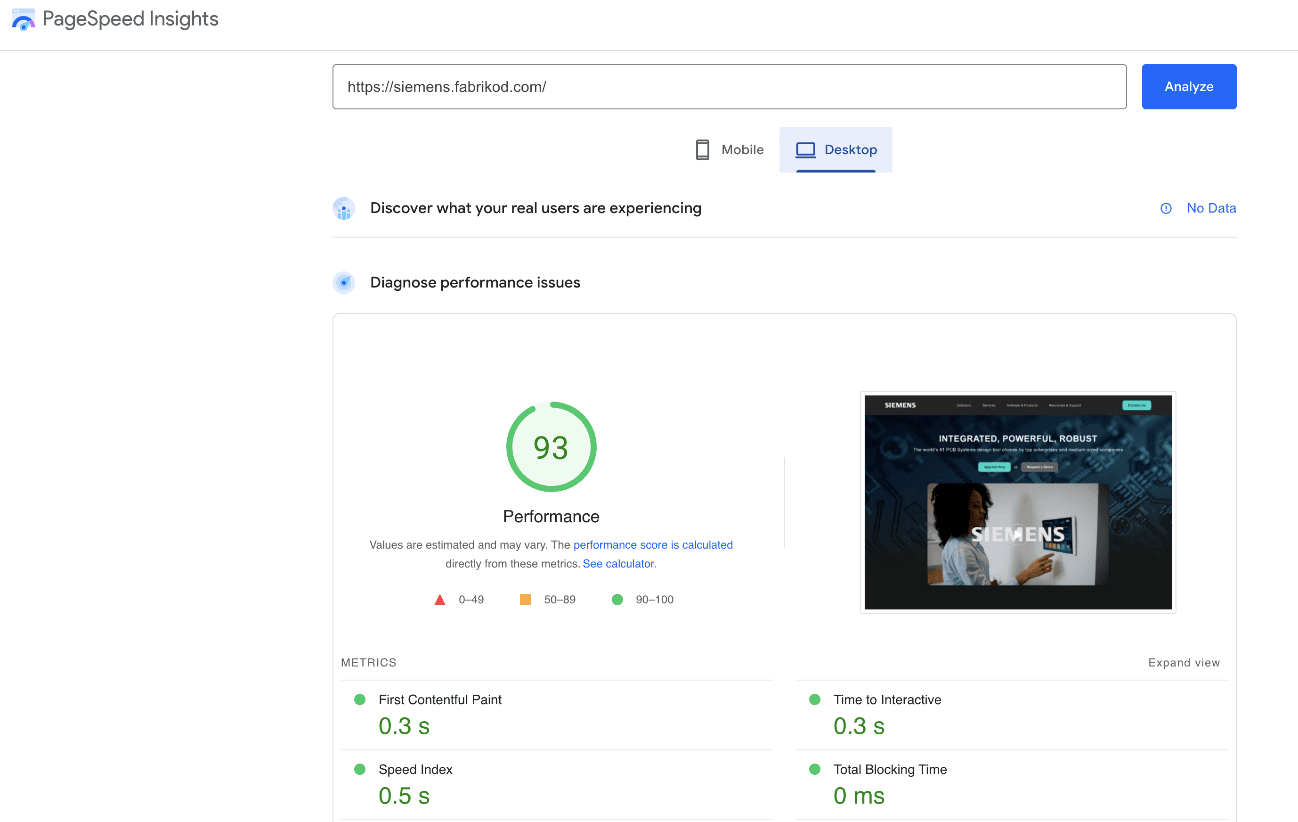
Task: Open the 'performance score is calculated' link
Action: [x=653, y=545]
